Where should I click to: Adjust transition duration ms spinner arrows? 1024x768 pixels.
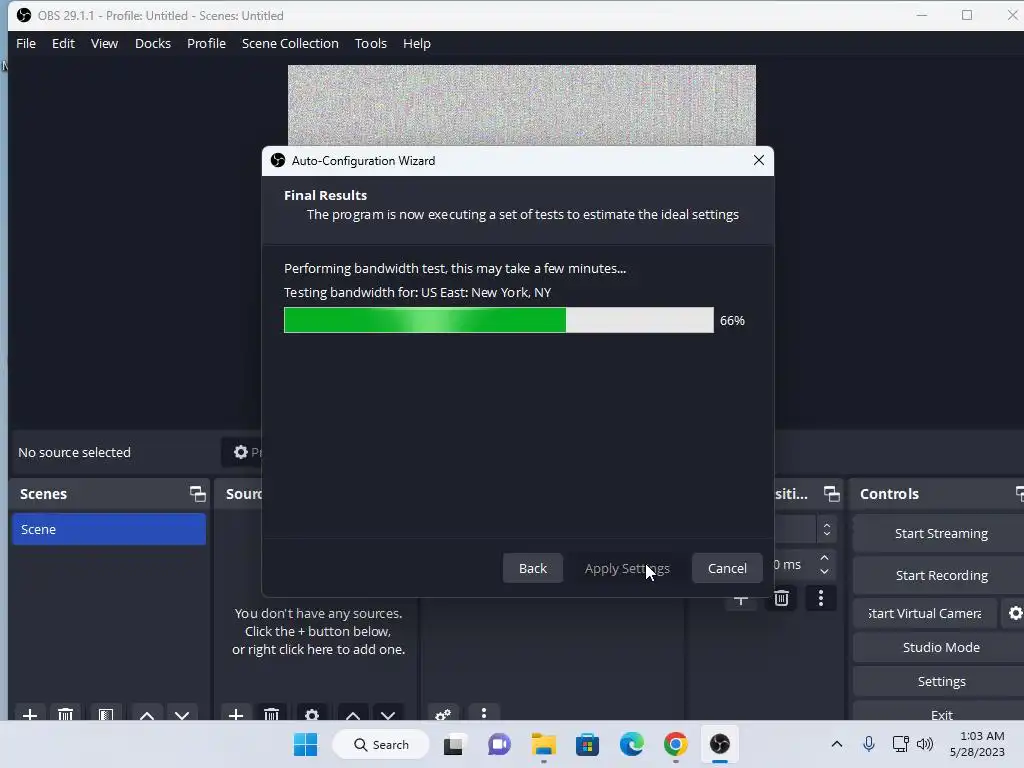(x=824, y=564)
